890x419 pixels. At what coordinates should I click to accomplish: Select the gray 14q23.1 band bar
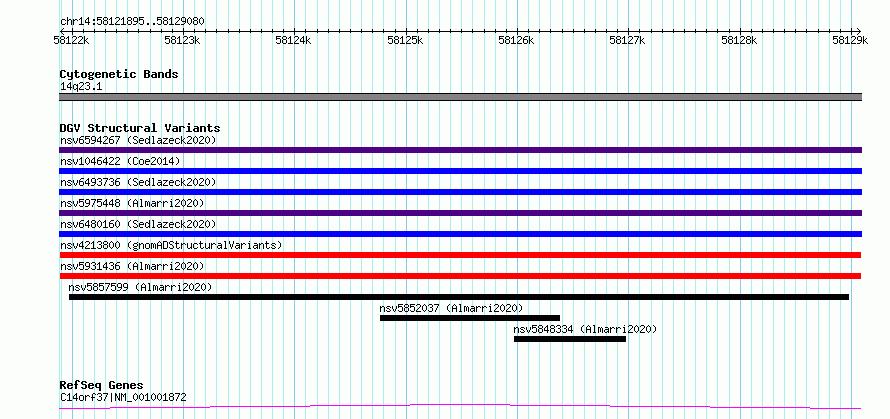click(x=460, y=97)
